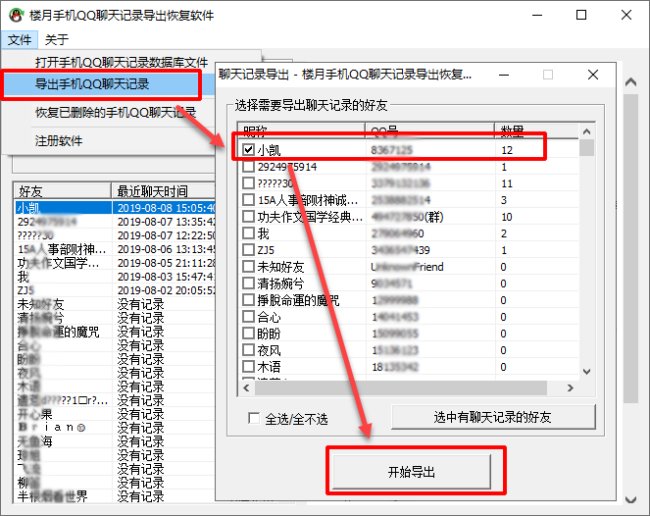Check the ZJ5 row checkbox
The image size is (650, 516).
248,250
